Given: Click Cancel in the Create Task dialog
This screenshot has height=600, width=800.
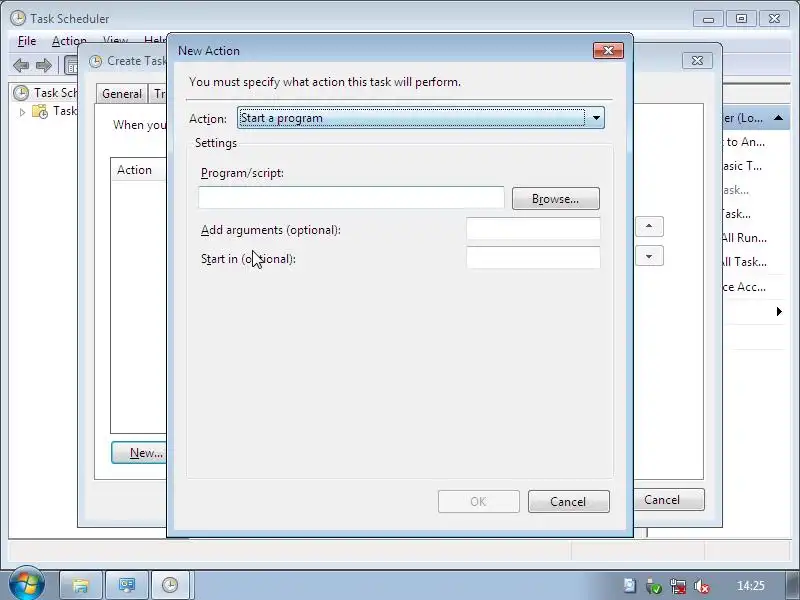Looking at the screenshot, I should [668, 499].
